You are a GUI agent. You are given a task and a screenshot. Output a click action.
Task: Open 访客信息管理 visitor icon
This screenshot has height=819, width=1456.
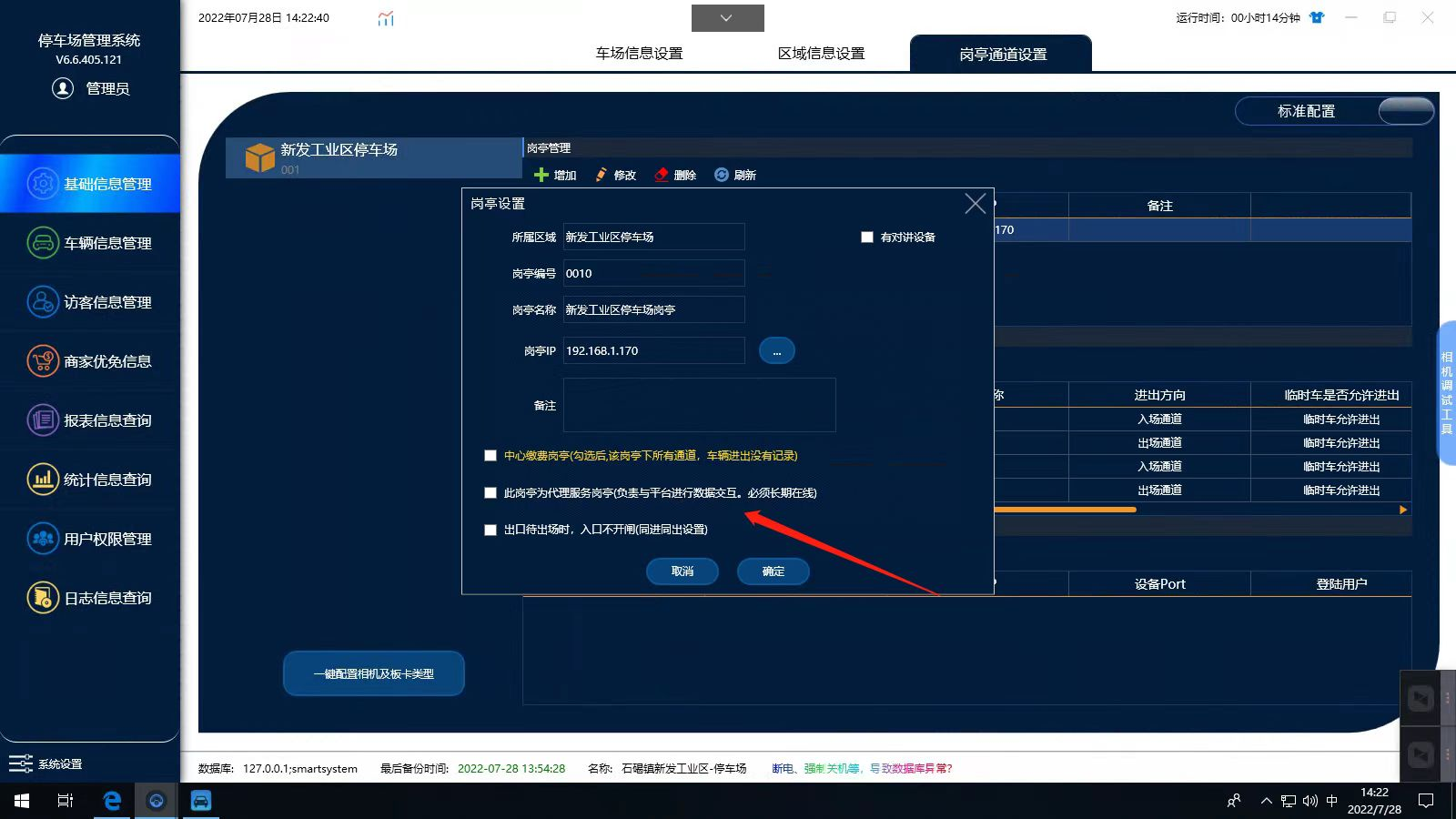tap(43, 302)
